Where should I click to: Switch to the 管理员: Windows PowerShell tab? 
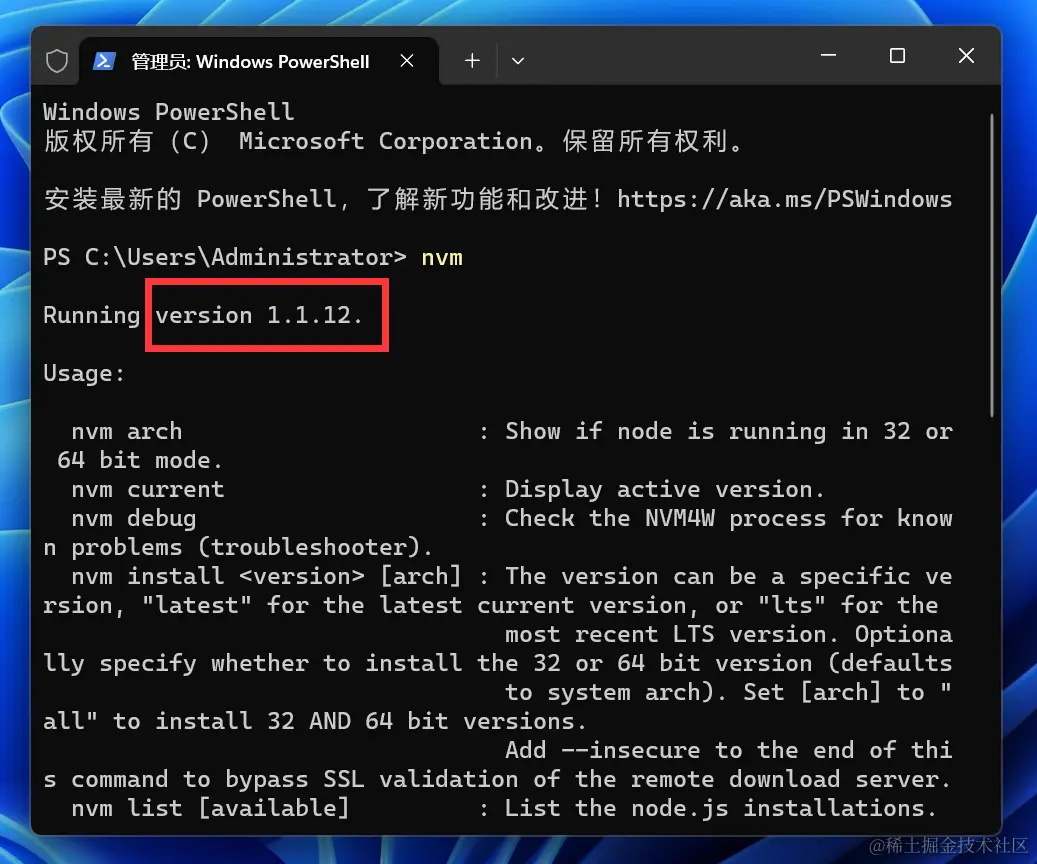tap(259, 62)
